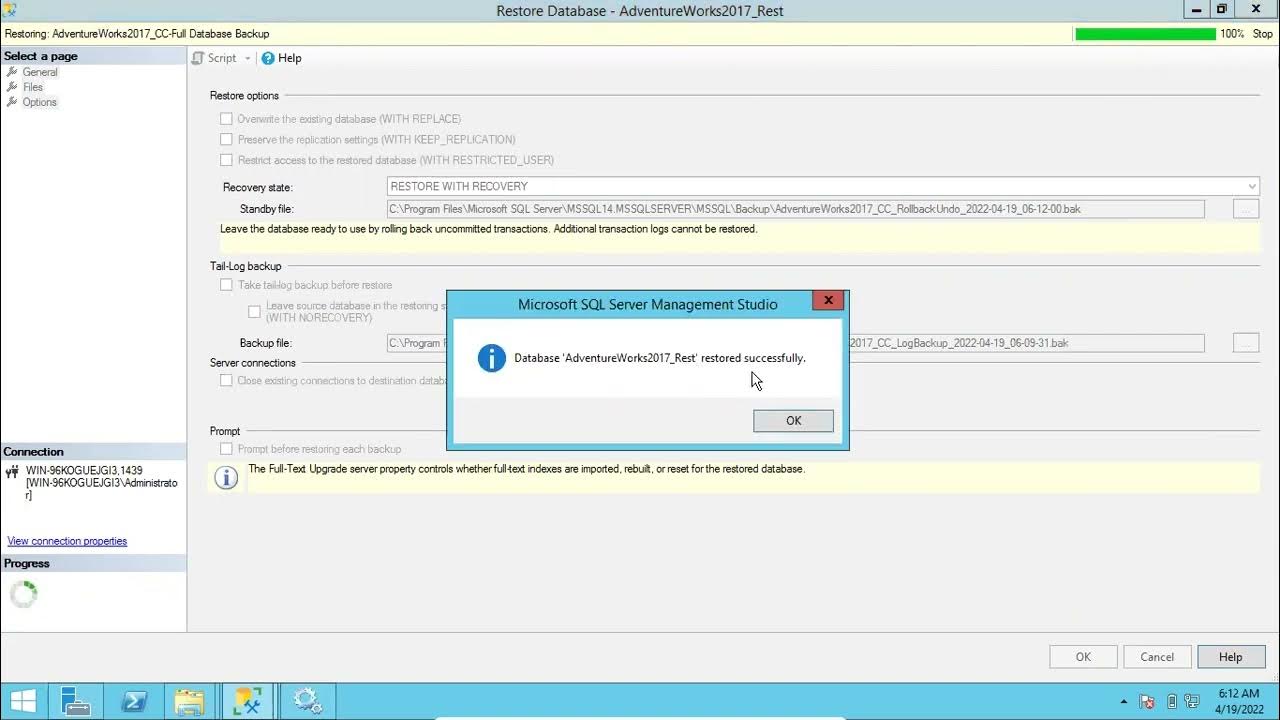
Task: Open the Options page
Action: tap(40, 102)
